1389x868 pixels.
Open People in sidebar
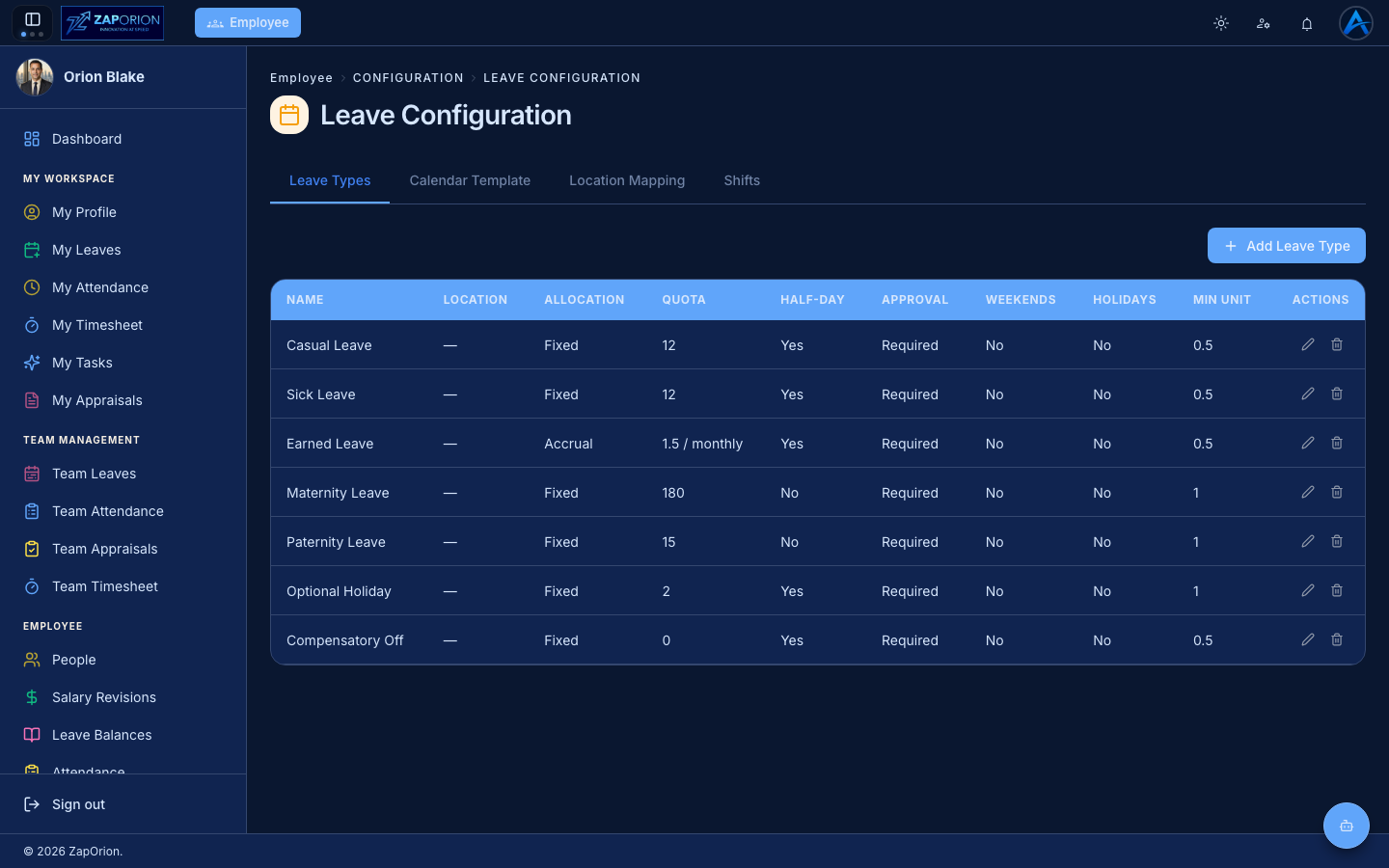[x=123, y=660]
